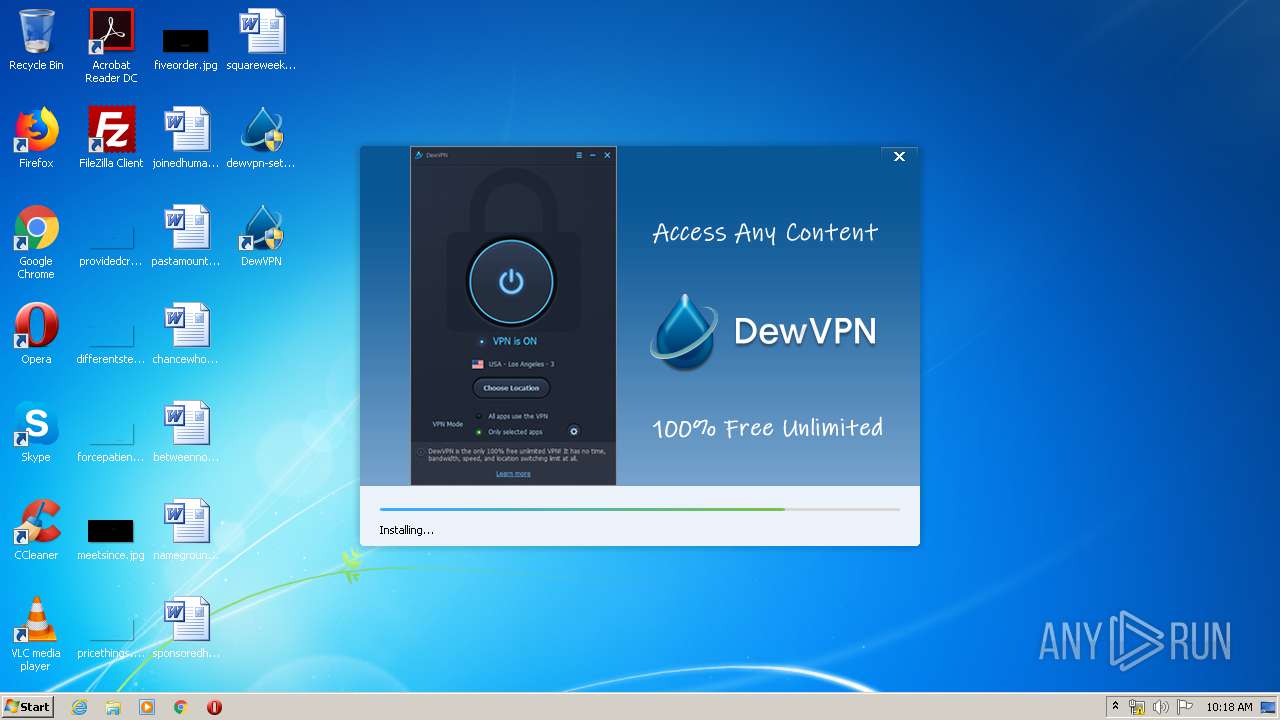Click Choose Location in the preview

(511, 388)
